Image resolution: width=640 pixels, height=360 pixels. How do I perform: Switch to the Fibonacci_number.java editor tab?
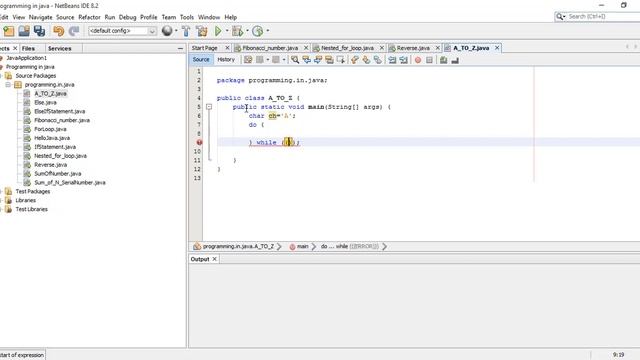(270, 48)
